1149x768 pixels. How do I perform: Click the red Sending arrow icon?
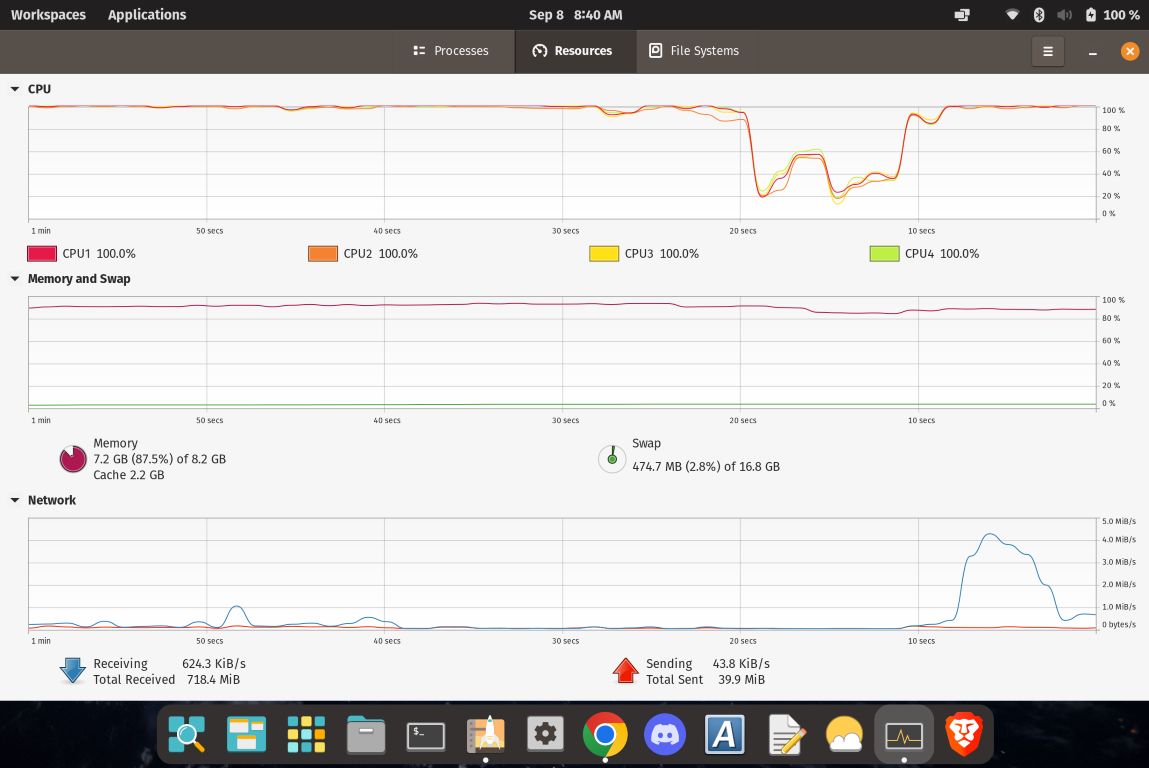625,670
